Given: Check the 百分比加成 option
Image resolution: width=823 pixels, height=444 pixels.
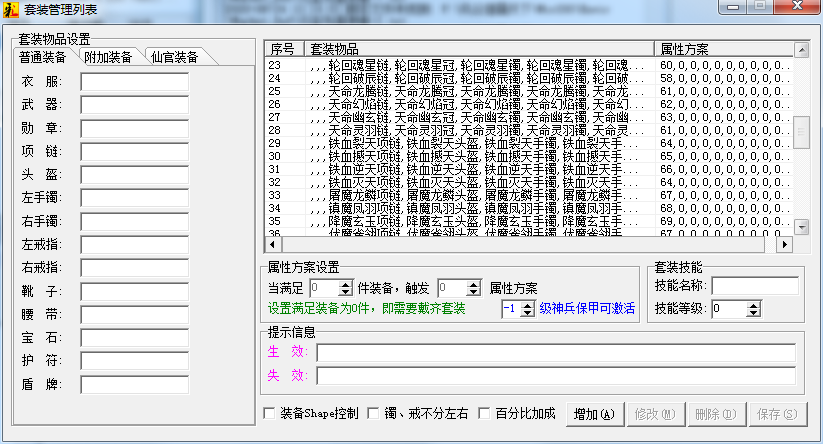Looking at the screenshot, I should 484,413.
